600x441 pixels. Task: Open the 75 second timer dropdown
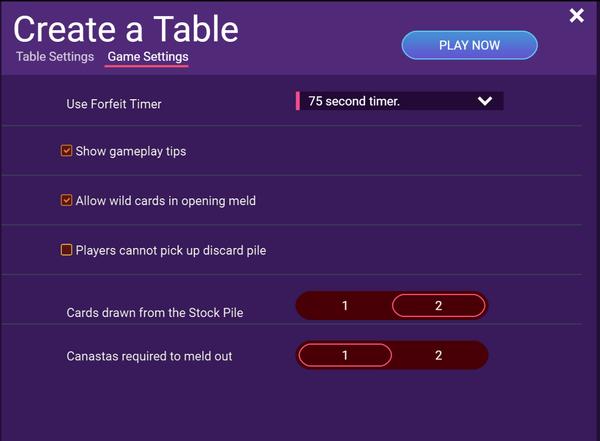pyautogui.click(x=400, y=101)
